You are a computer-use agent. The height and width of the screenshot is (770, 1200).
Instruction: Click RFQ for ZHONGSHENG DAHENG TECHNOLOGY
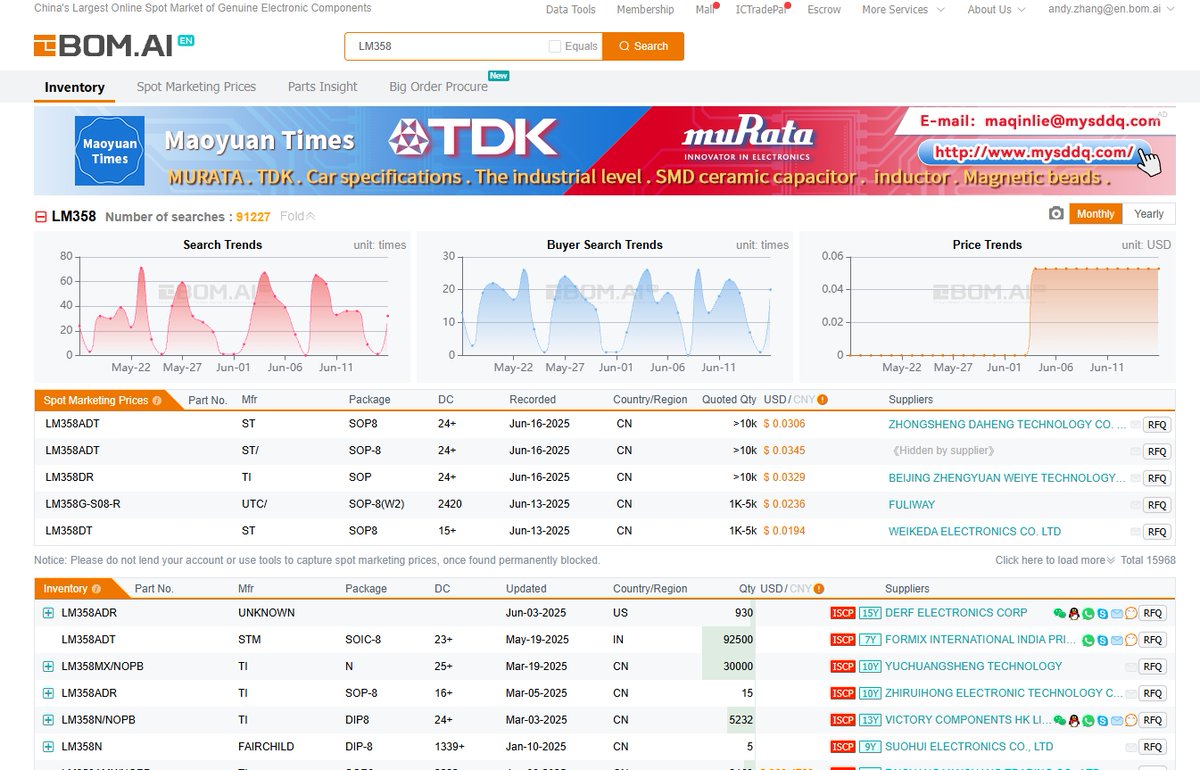coord(1156,425)
